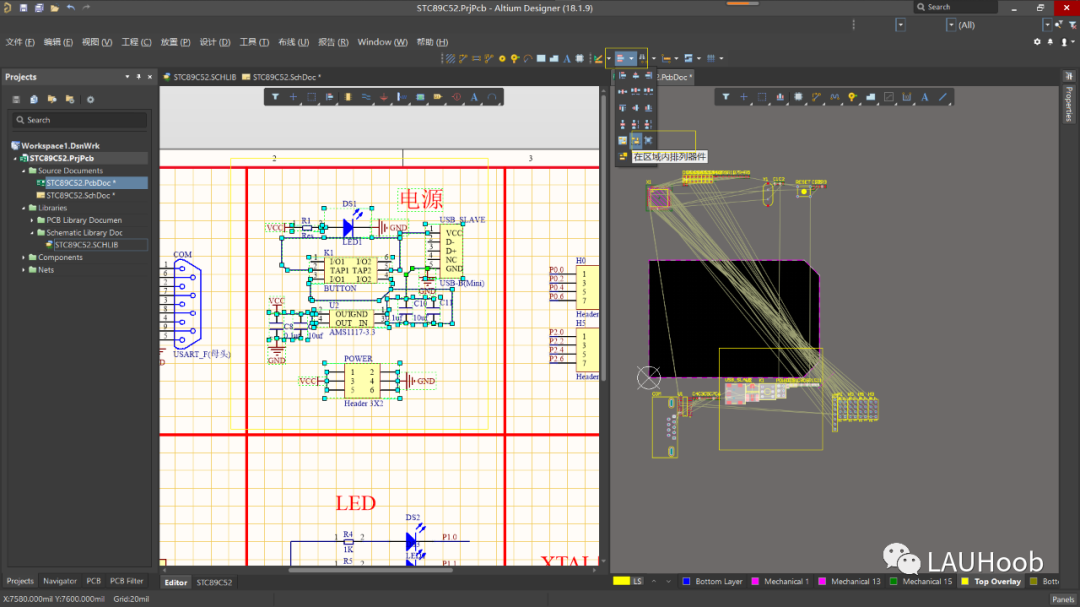Switch to the Navigator panel tab
This screenshot has height=607, width=1080.
pyautogui.click(x=60, y=581)
